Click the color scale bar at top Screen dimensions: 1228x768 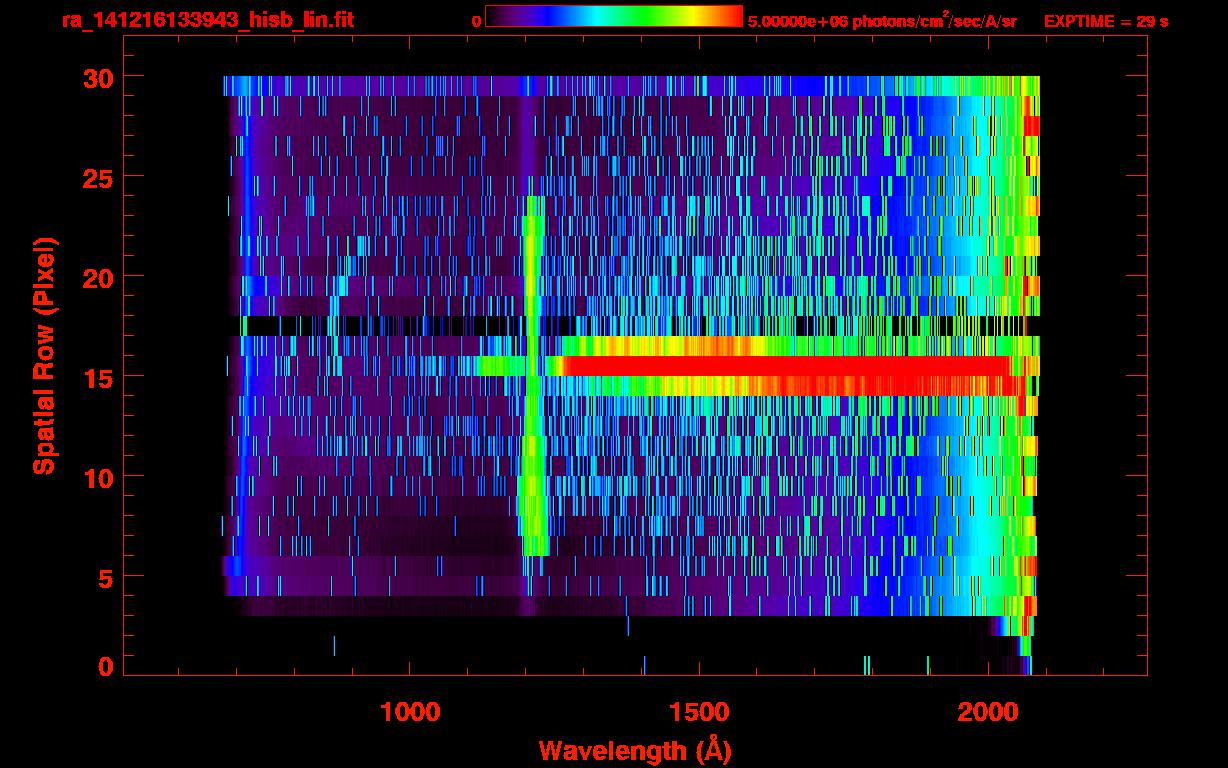[614, 17]
